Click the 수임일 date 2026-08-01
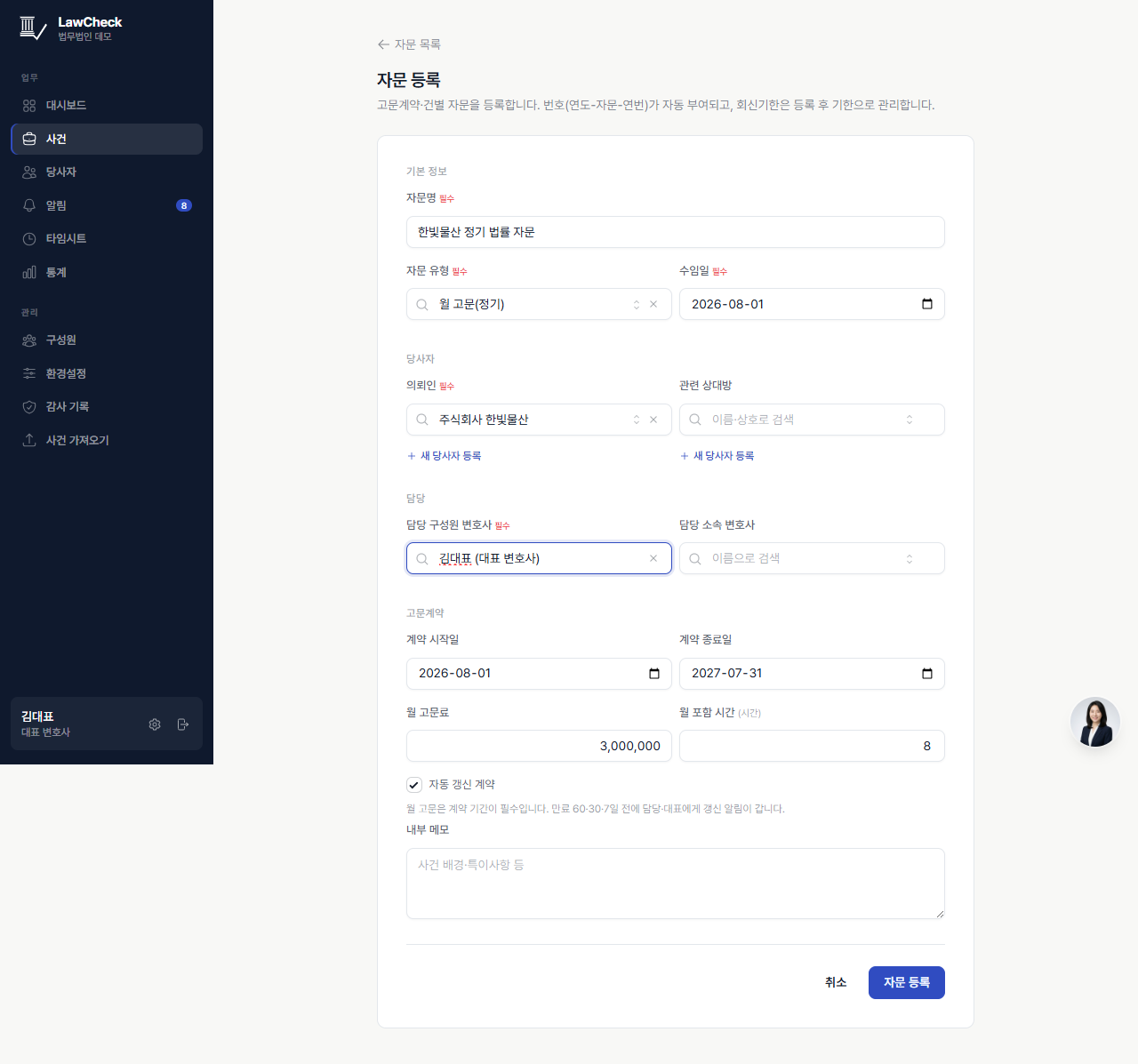1138x1064 pixels. click(728, 304)
